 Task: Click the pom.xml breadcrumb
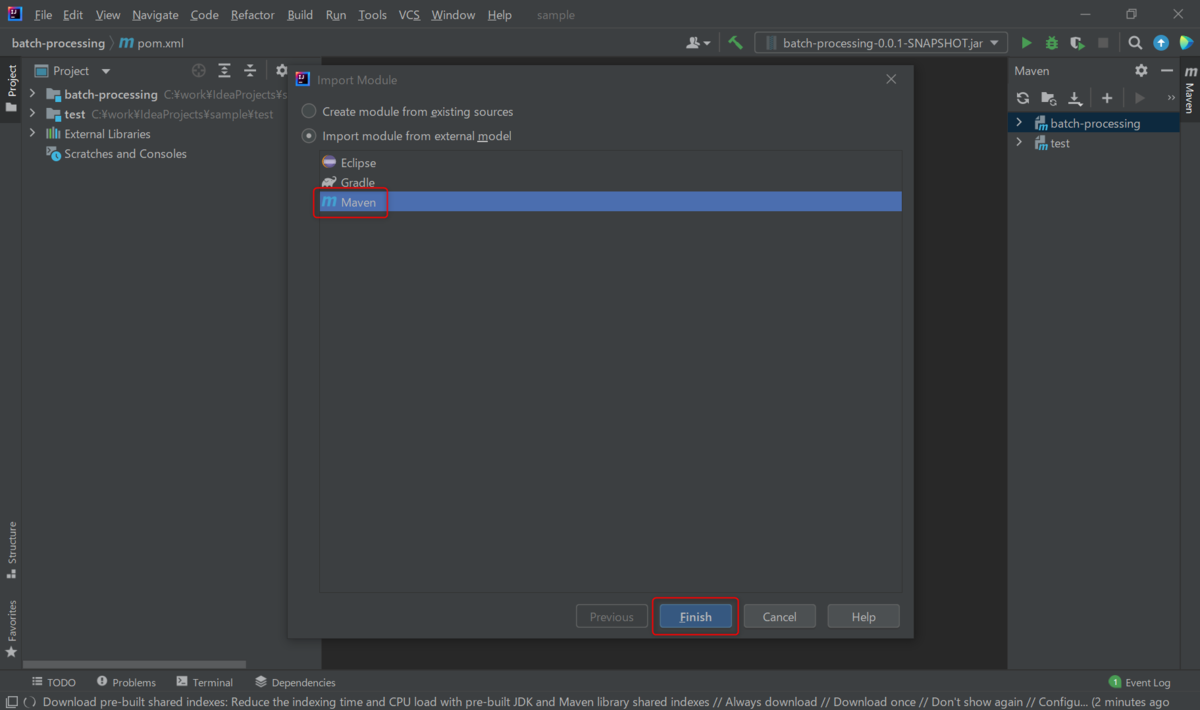pyautogui.click(x=152, y=43)
